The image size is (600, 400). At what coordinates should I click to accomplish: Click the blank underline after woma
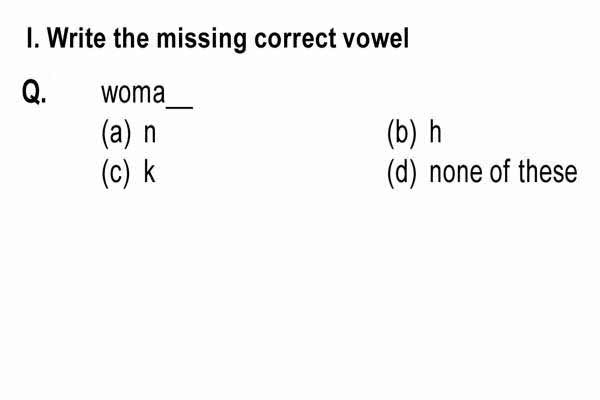[179, 108]
